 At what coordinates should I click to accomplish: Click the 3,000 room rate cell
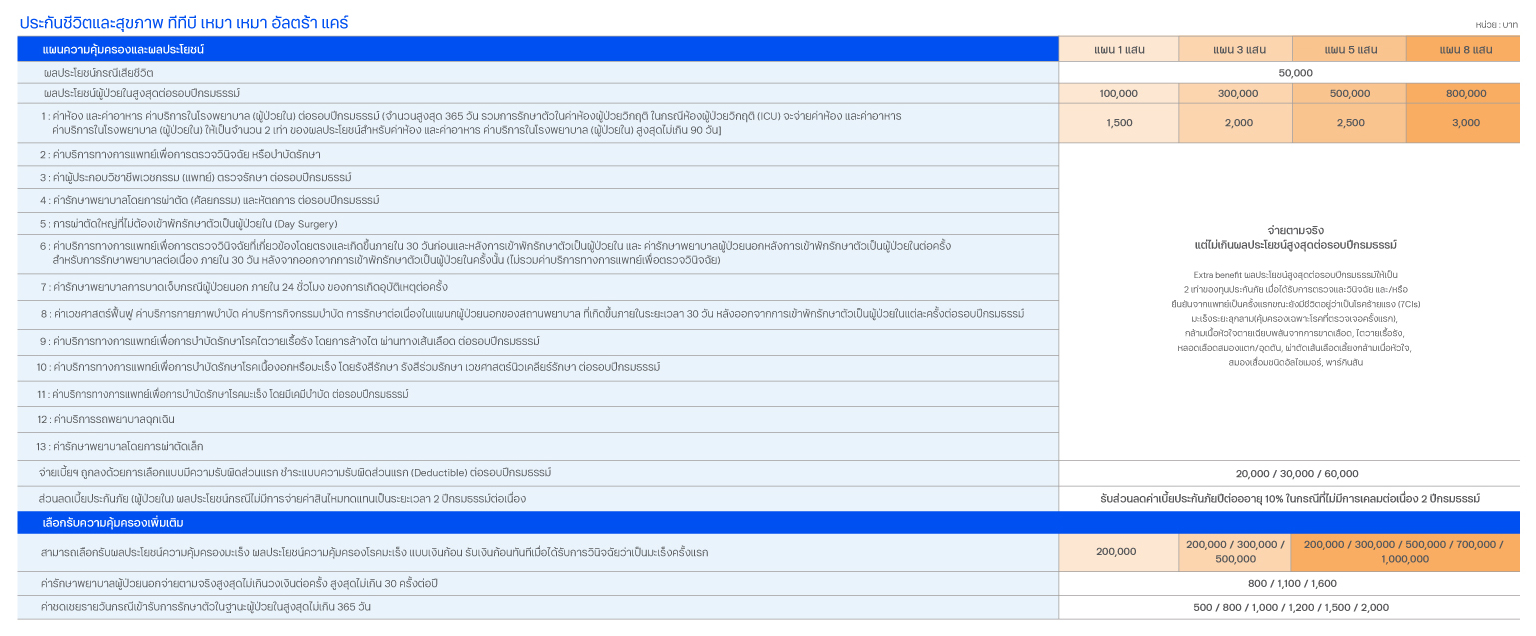(x=1464, y=123)
